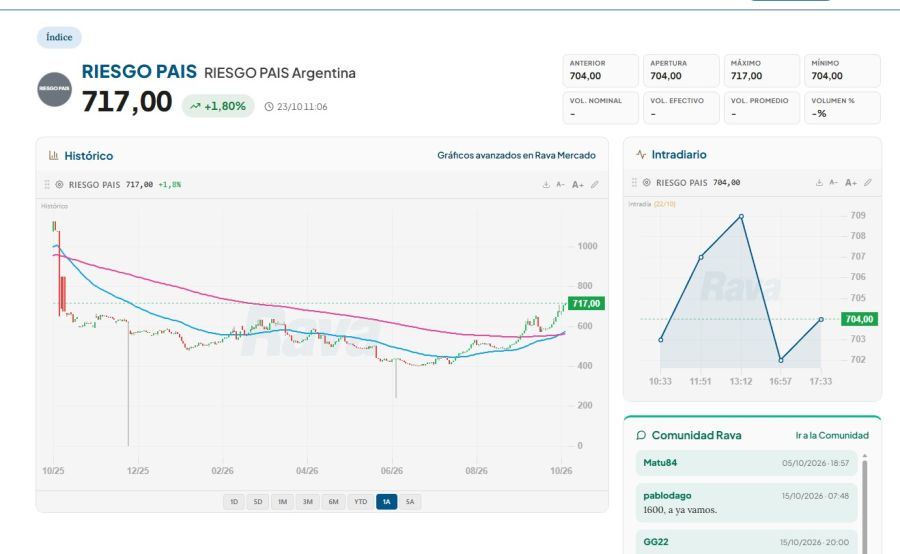Click the pulse icon beside Intradiario
900x554 pixels.
pos(641,154)
